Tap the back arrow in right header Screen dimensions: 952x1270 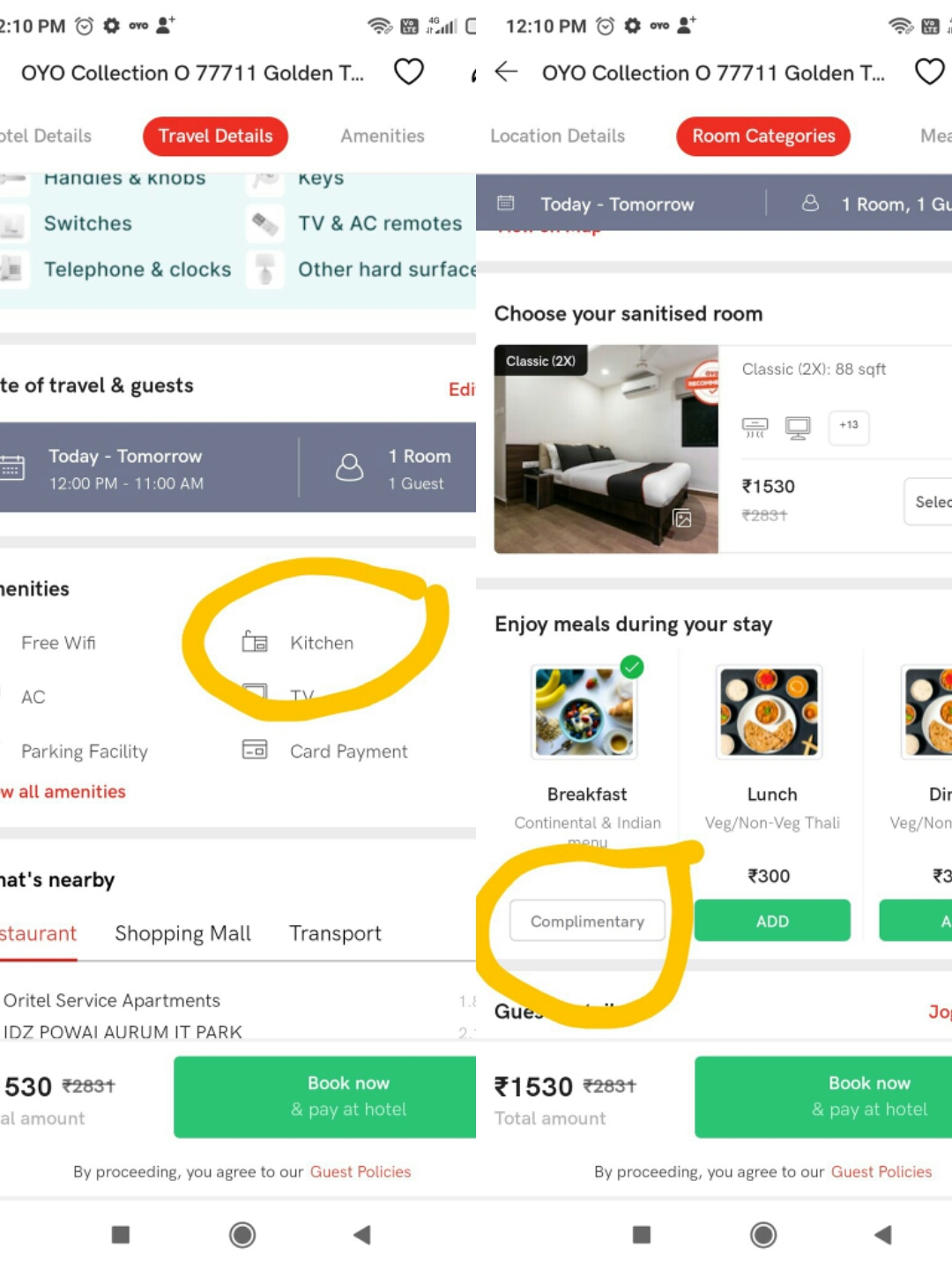(506, 71)
